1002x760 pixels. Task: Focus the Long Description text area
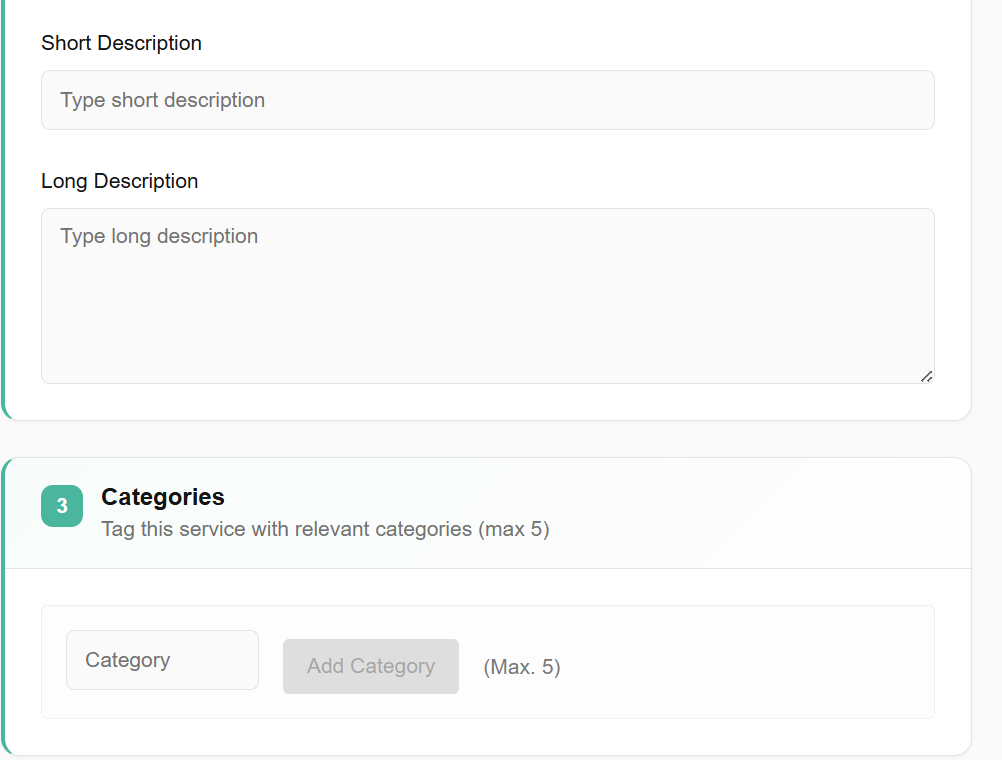click(x=487, y=295)
